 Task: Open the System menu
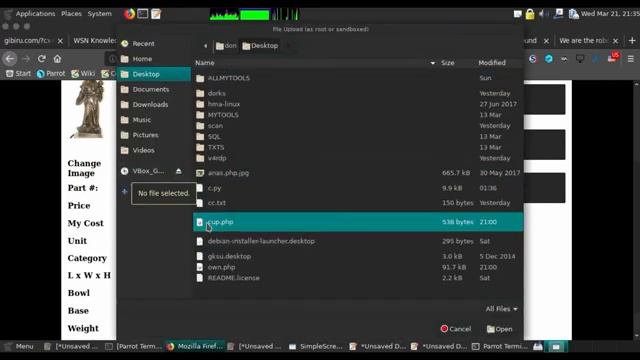click(100, 14)
